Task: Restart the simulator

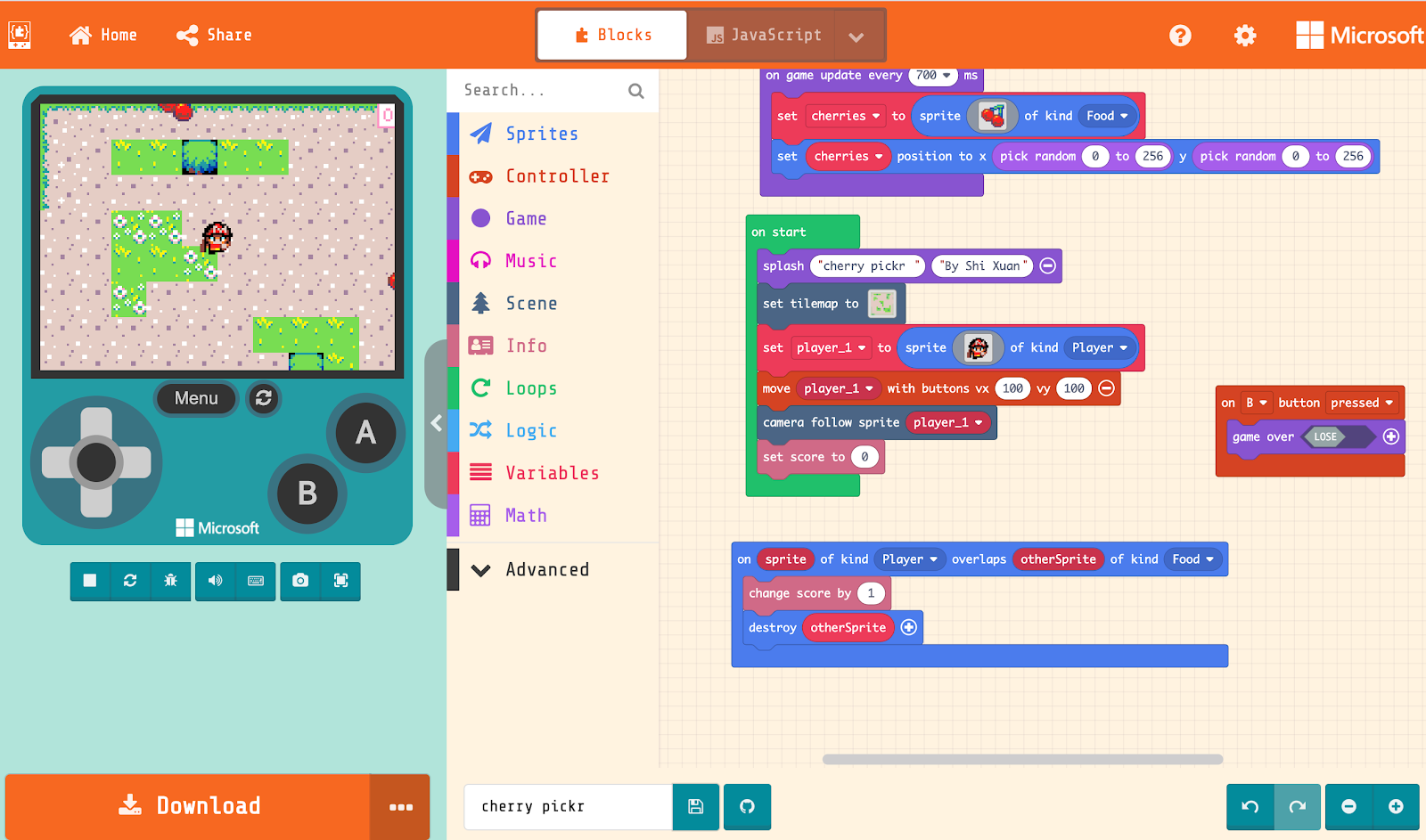Action: coord(130,581)
